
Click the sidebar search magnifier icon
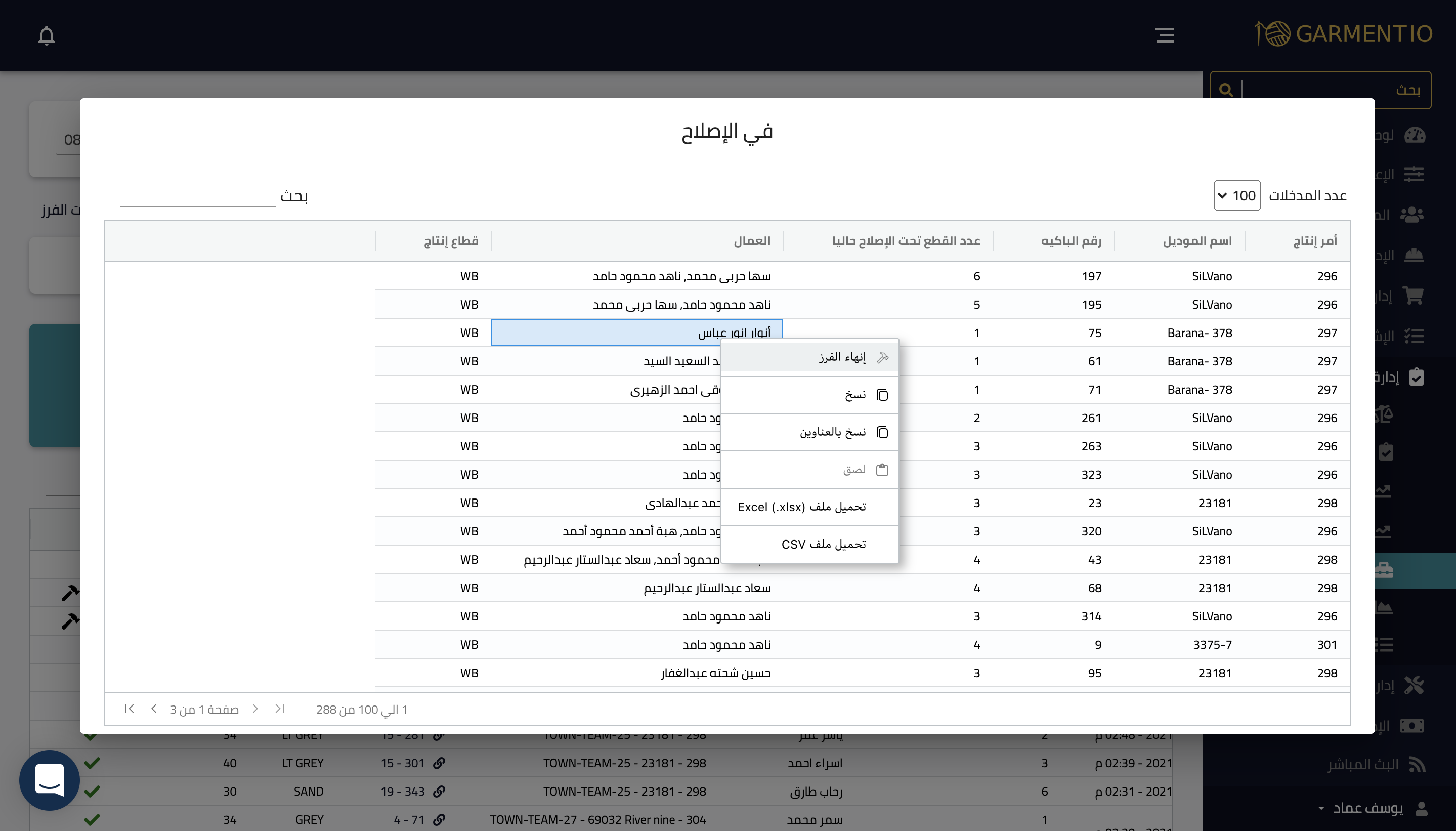[x=1225, y=90]
